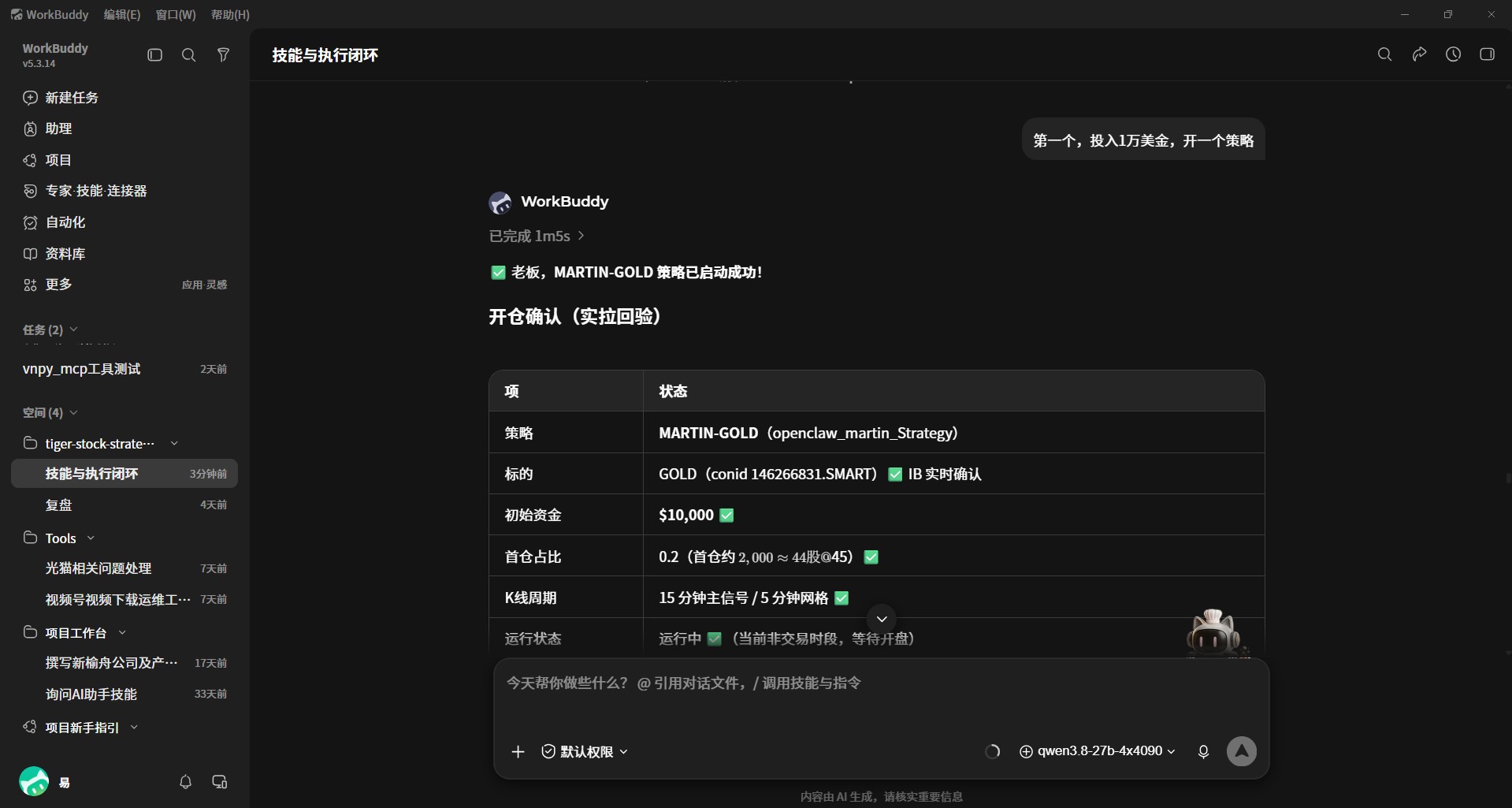The width and height of the screenshot is (1512, 808).
Task: Click scroll-to-bottom arrow button
Action: click(882, 619)
